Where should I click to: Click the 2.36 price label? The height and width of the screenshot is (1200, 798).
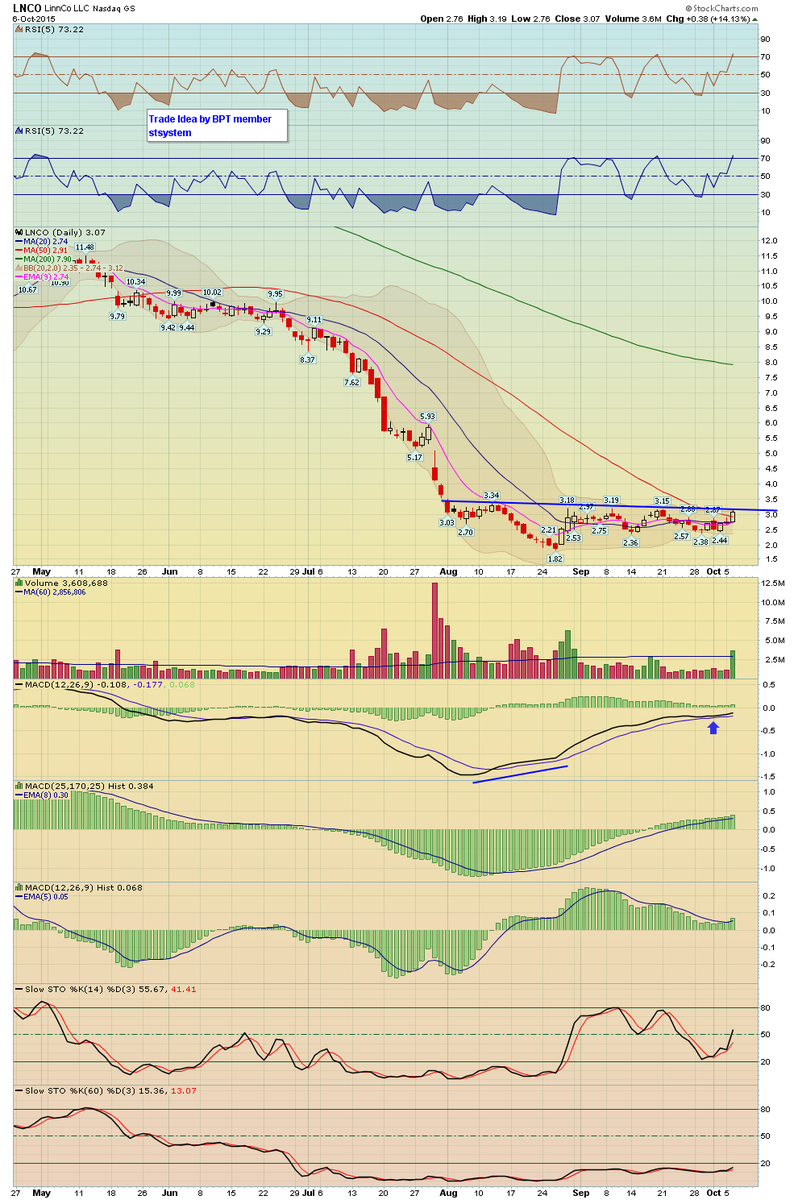tap(630, 542)
